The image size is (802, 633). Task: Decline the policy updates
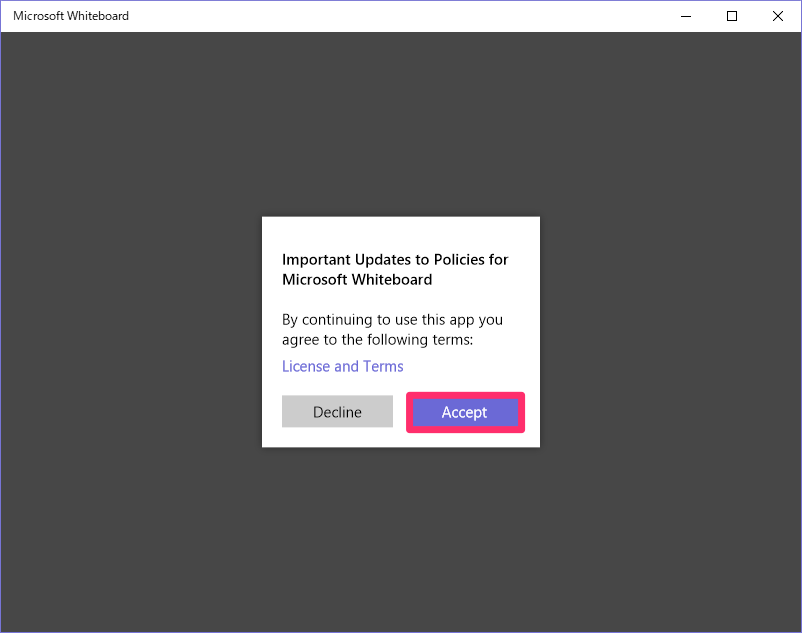pyautogui.click(x=337, y=412)
